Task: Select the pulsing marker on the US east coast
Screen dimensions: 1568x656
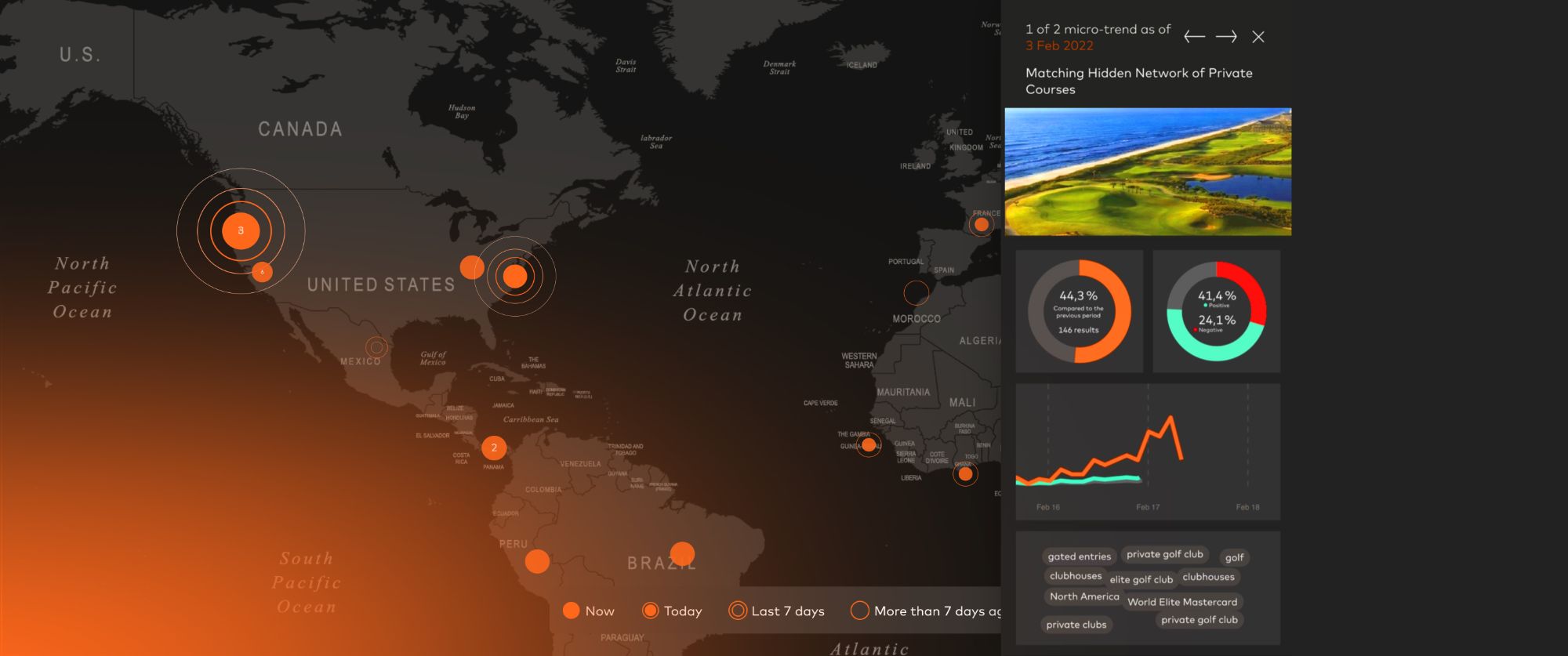Action: tap(515, 276)
